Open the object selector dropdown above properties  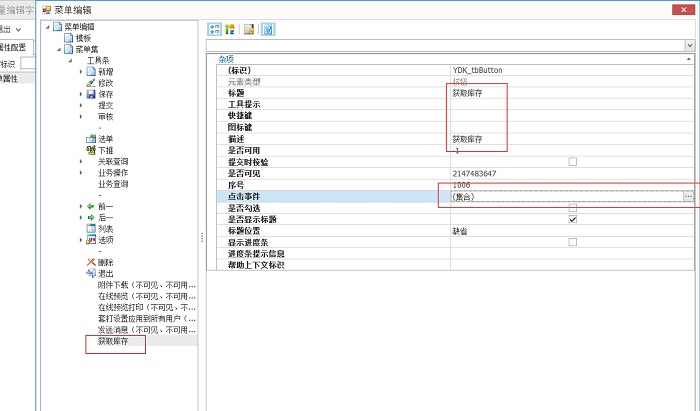689,46
